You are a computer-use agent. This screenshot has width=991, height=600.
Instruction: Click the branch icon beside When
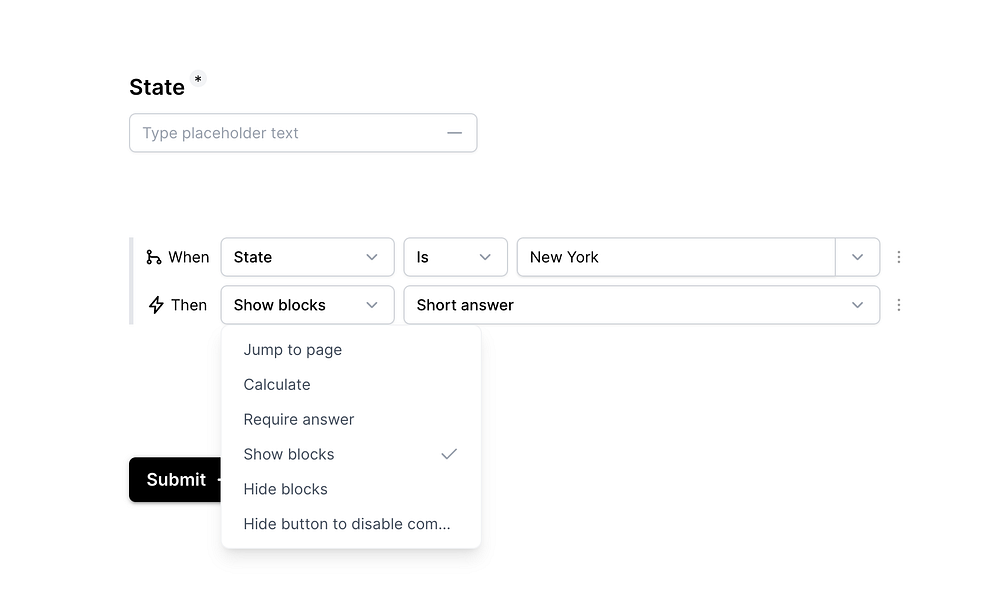point(152,257)
